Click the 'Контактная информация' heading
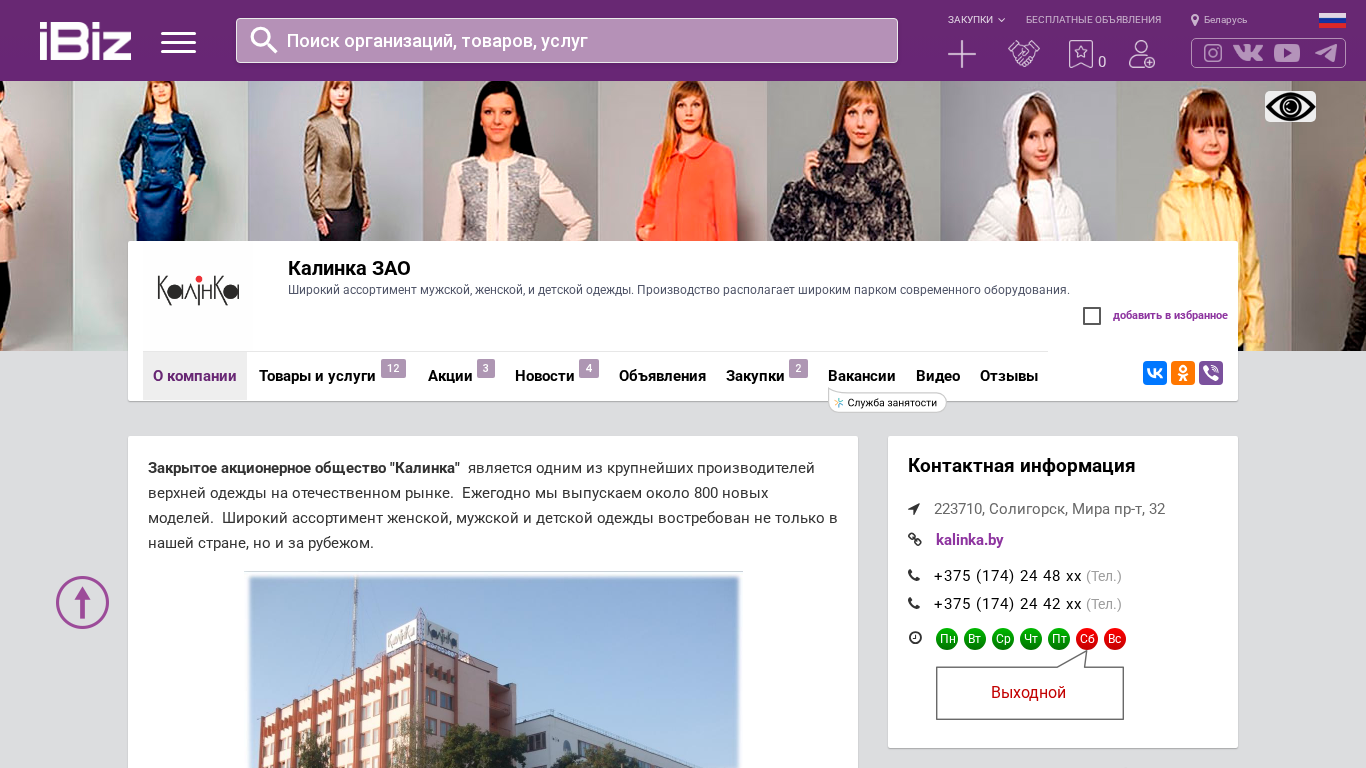1366x768 pixels. tap(1021, 466)
